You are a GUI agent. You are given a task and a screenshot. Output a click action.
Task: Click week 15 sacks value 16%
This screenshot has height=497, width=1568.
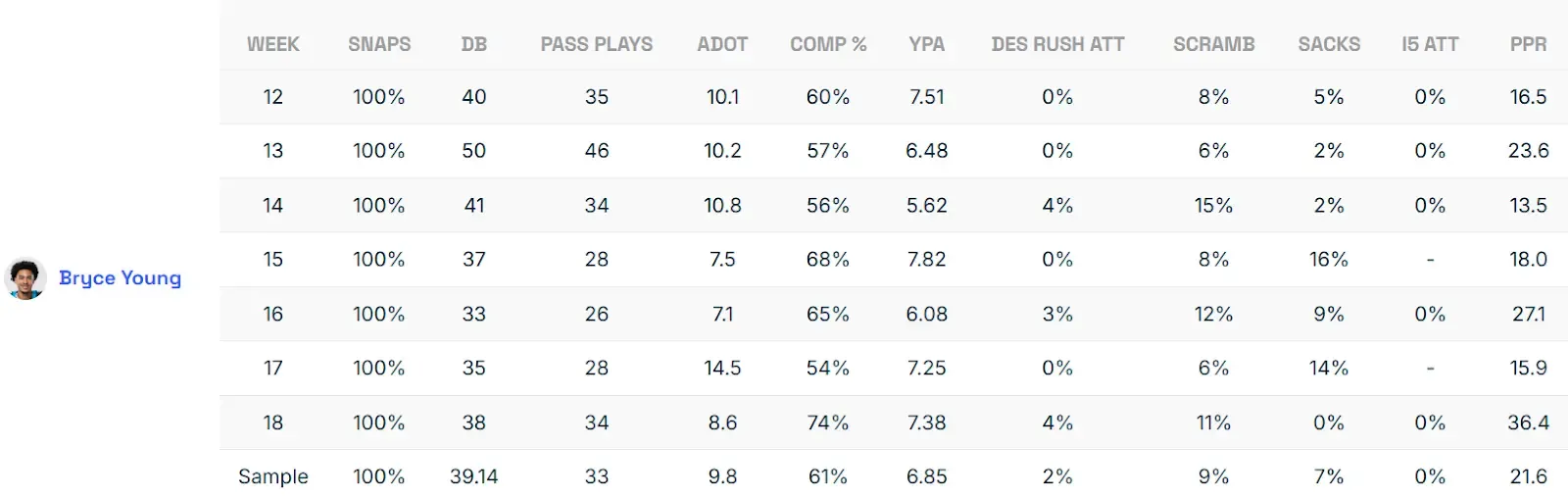1329,260
